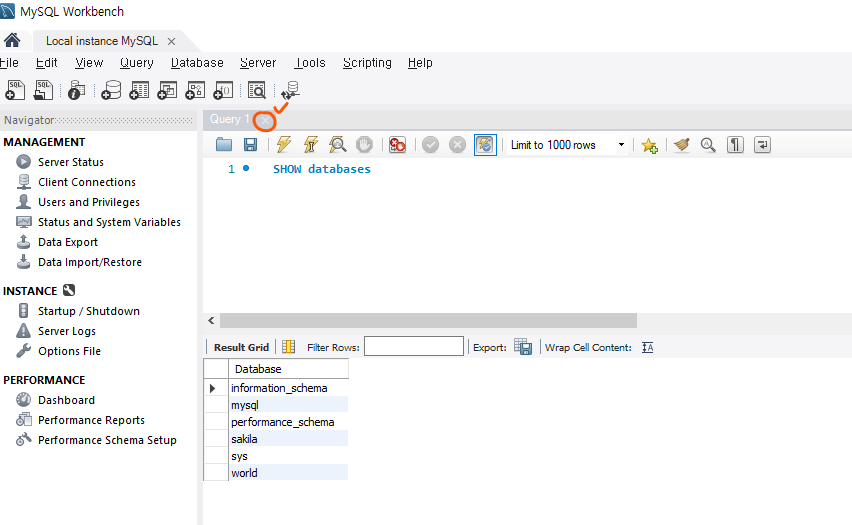The height and width of the screenshot is (525, 852).
Task: Show the find panel magnifier icon
Action: [x=708, y=145]
